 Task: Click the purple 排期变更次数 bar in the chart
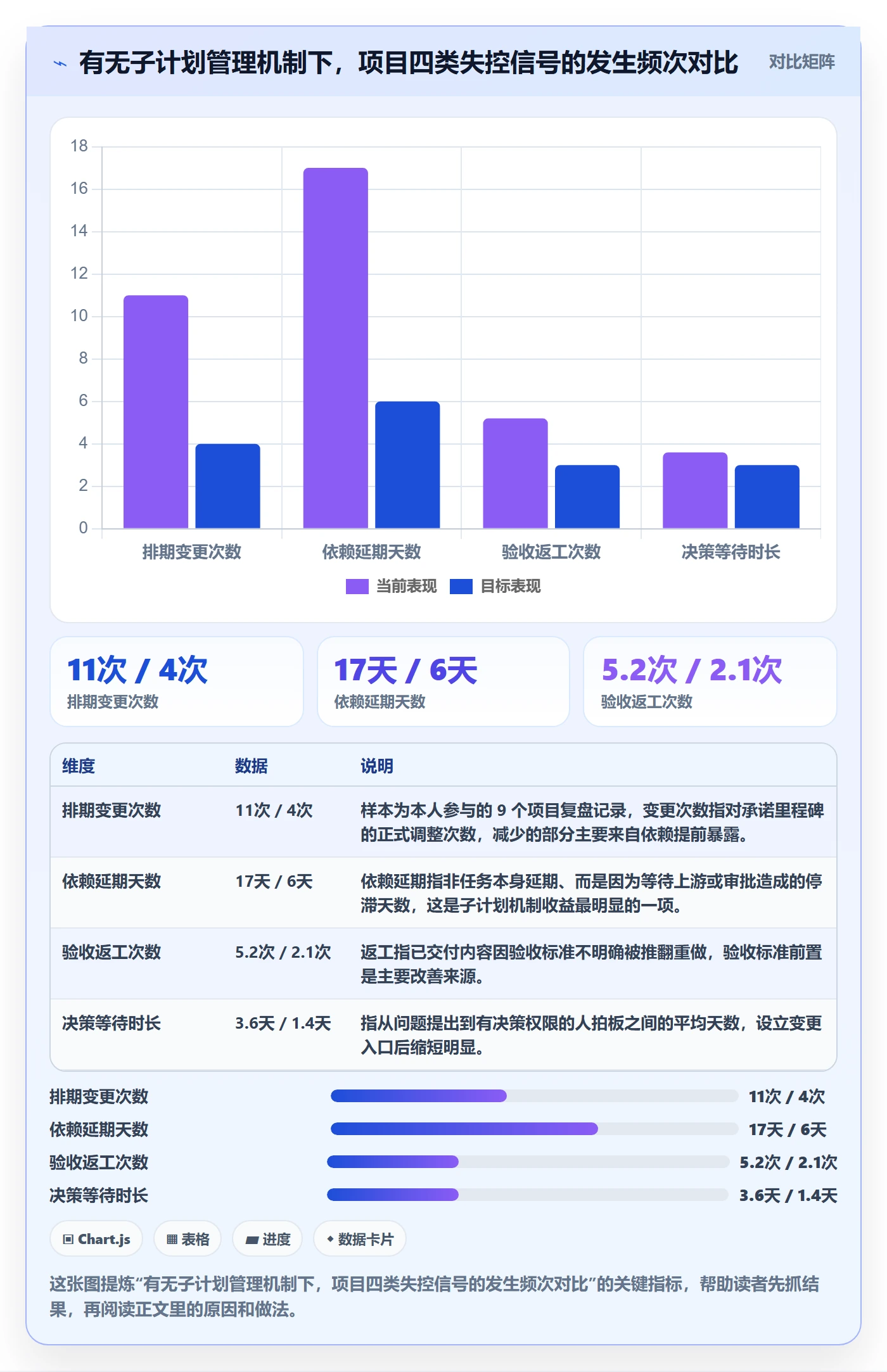coord(156,412)
